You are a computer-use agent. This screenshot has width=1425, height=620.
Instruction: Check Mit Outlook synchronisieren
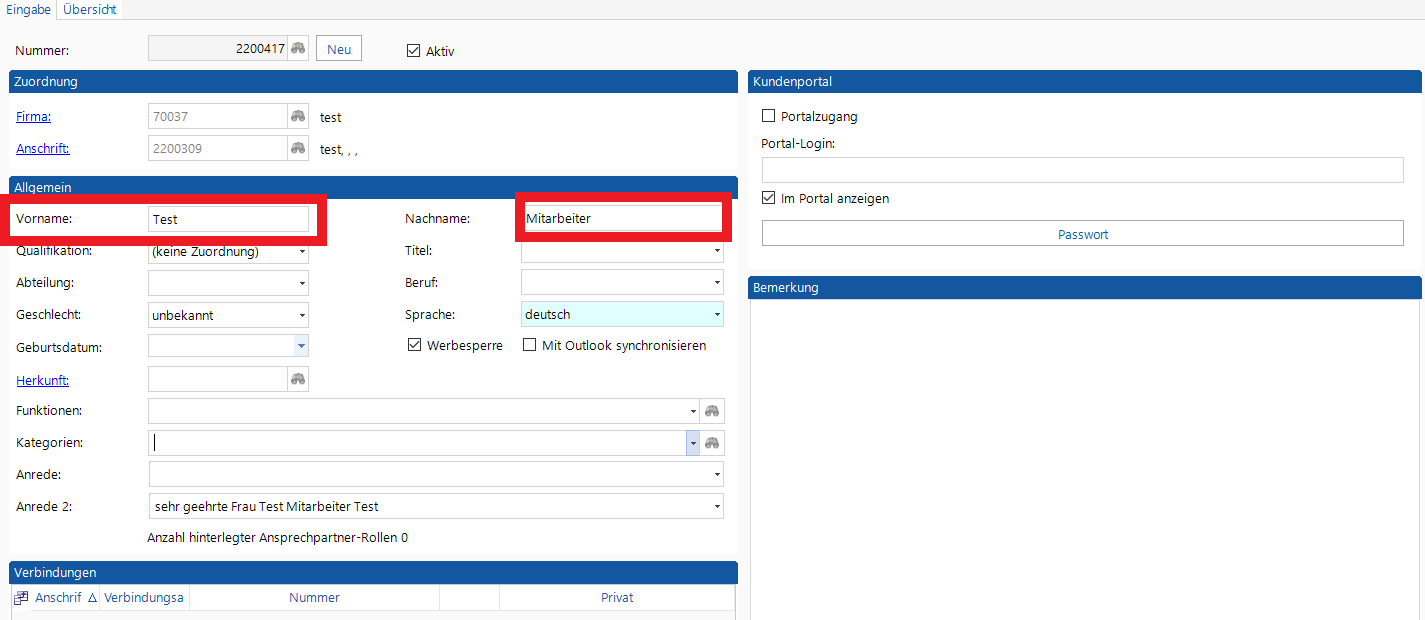point(529,345)
